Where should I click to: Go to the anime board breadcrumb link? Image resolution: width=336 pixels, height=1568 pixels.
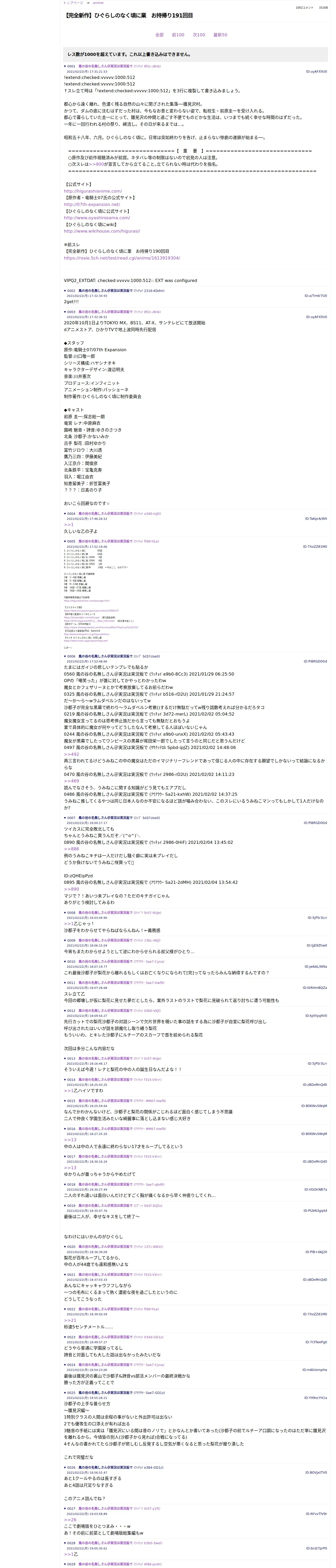pos(98,3)
